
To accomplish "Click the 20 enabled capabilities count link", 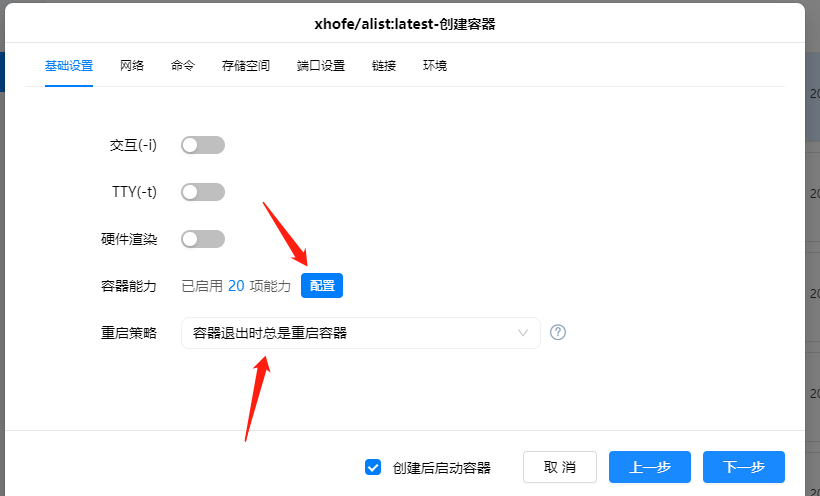I will pos(236,286).
